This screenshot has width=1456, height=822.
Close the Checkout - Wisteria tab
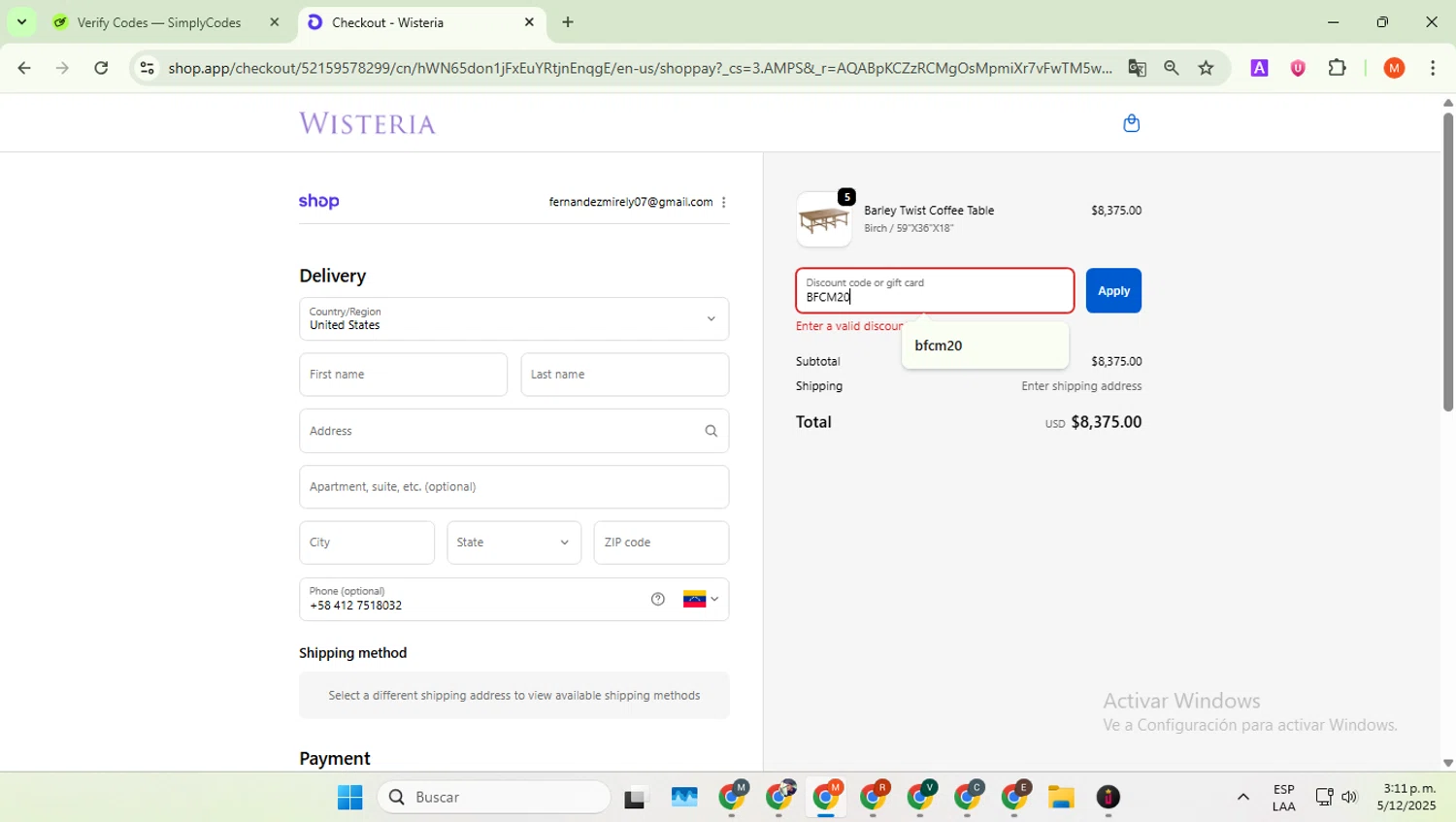coord(529,22)
